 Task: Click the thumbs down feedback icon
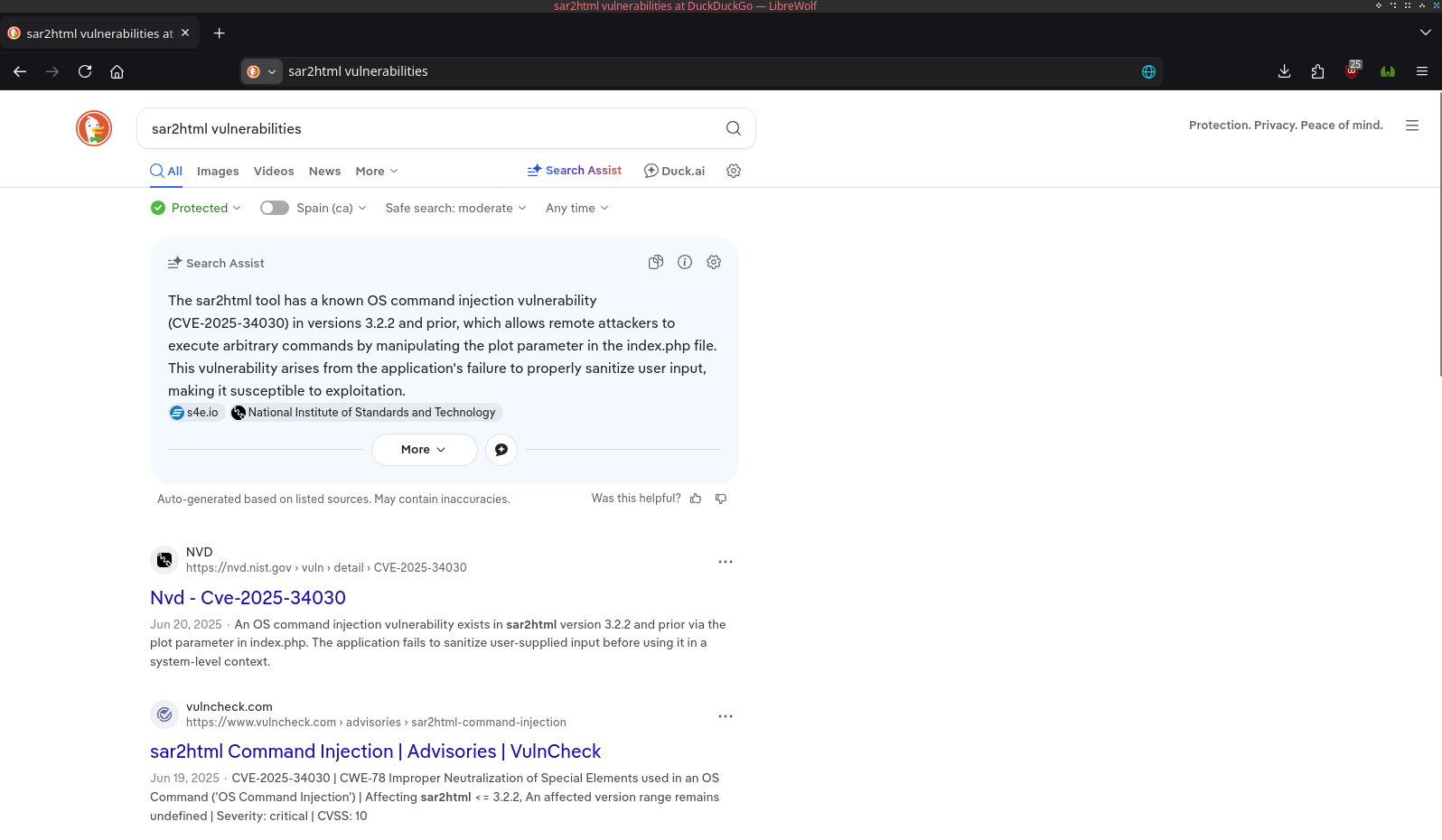coord(721,499)
